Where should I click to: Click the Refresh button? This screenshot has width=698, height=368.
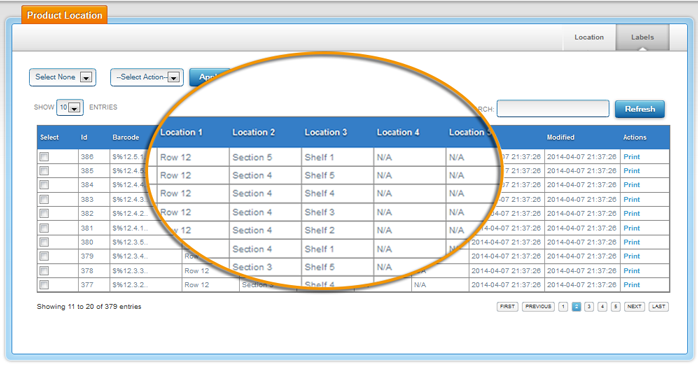(640, 109)
